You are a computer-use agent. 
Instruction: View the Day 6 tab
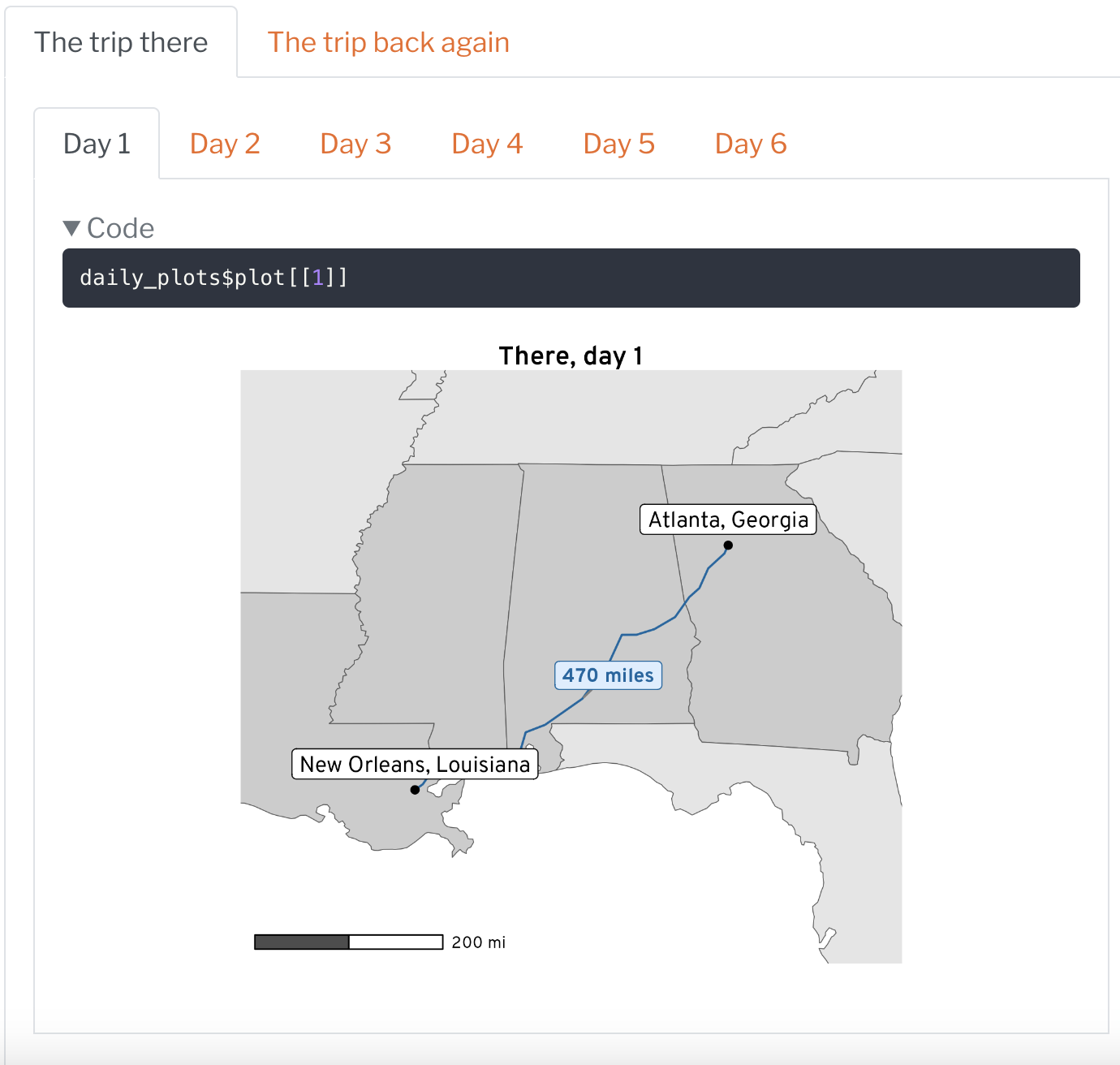click(751, 144)
